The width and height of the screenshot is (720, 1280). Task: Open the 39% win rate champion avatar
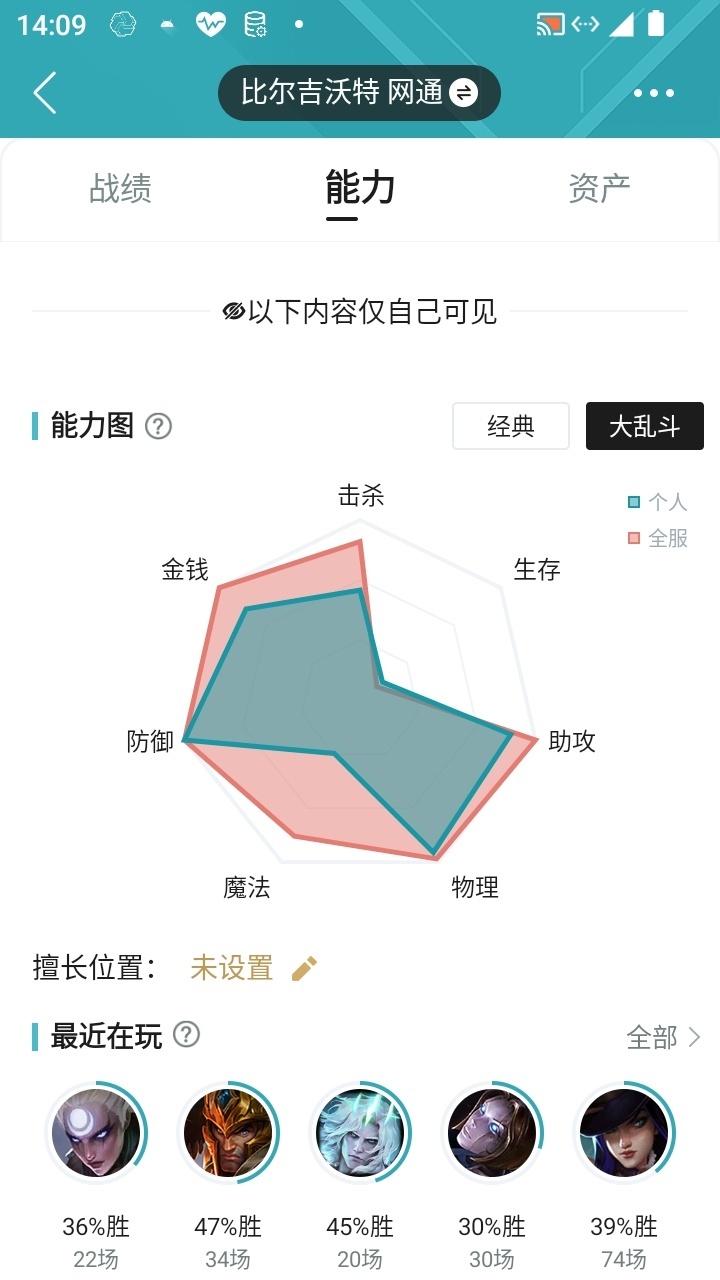(624, 1133)
